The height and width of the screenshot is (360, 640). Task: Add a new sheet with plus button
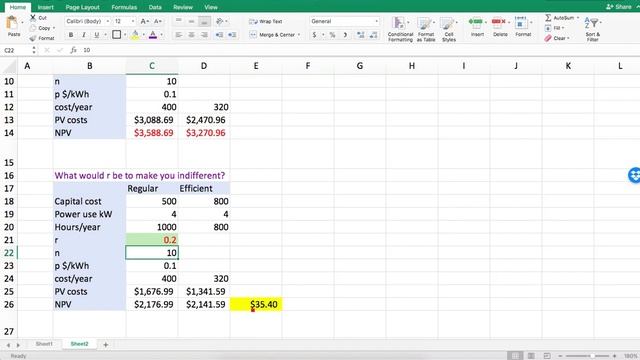tap(106, 345)
